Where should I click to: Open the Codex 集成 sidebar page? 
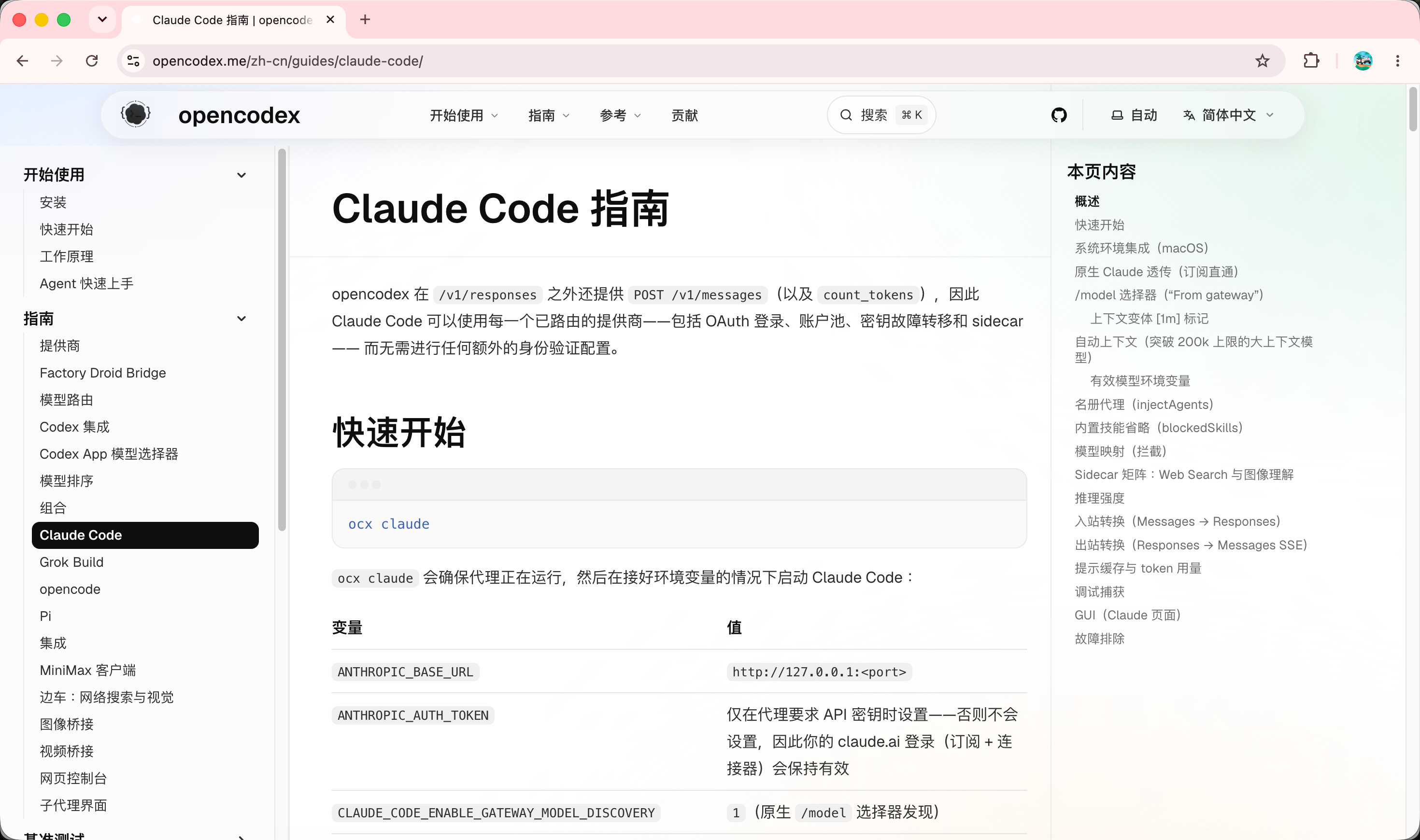point(74,427)
